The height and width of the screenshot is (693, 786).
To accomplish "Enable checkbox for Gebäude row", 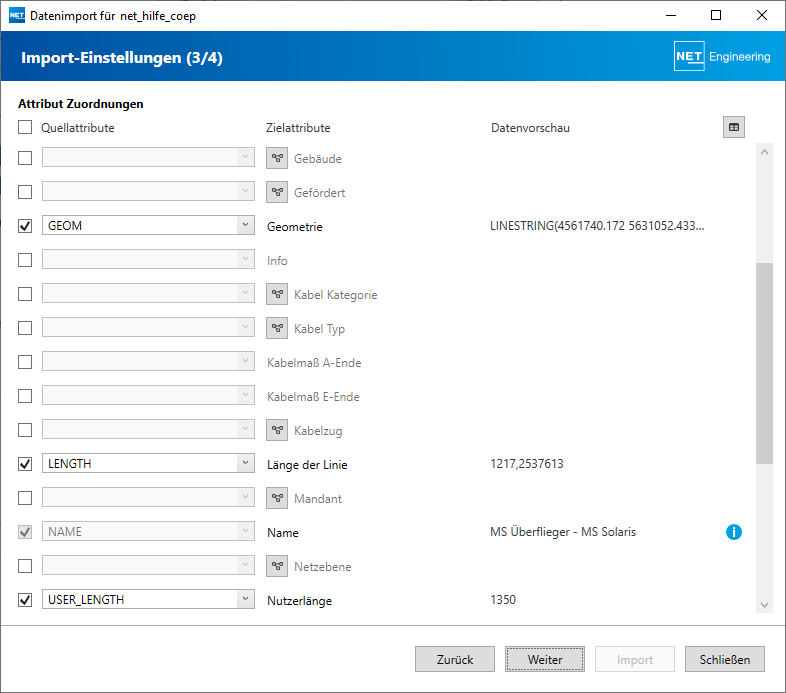I will point(25,158).
